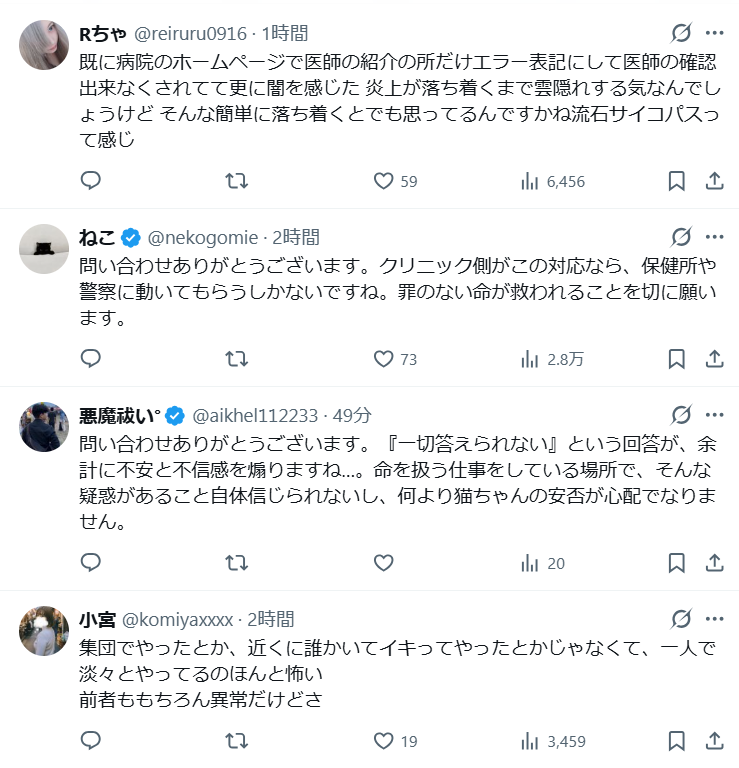Bookmark Rちゃ's tweet

point(676,181)
